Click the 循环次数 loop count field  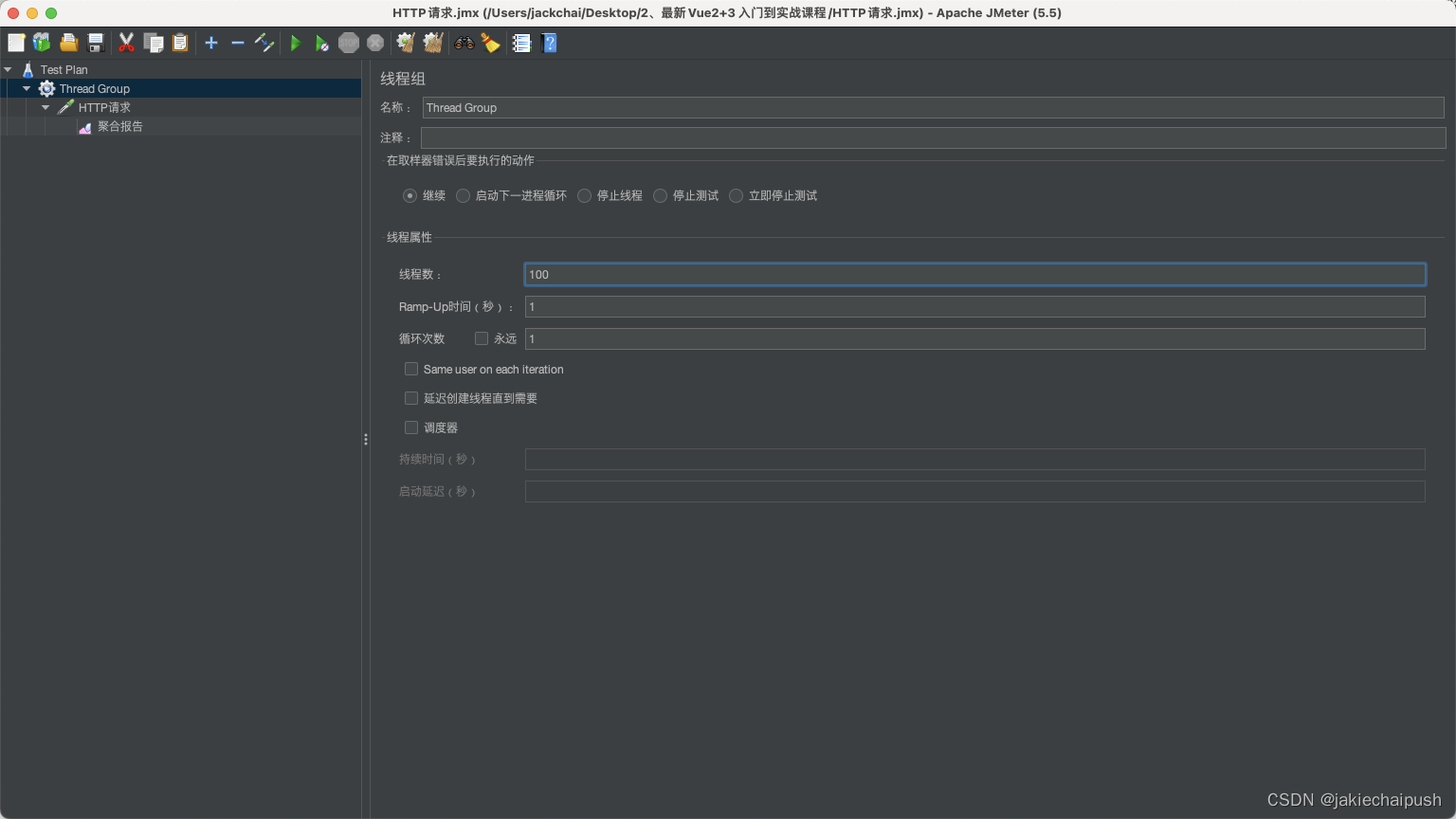(974, 338)
